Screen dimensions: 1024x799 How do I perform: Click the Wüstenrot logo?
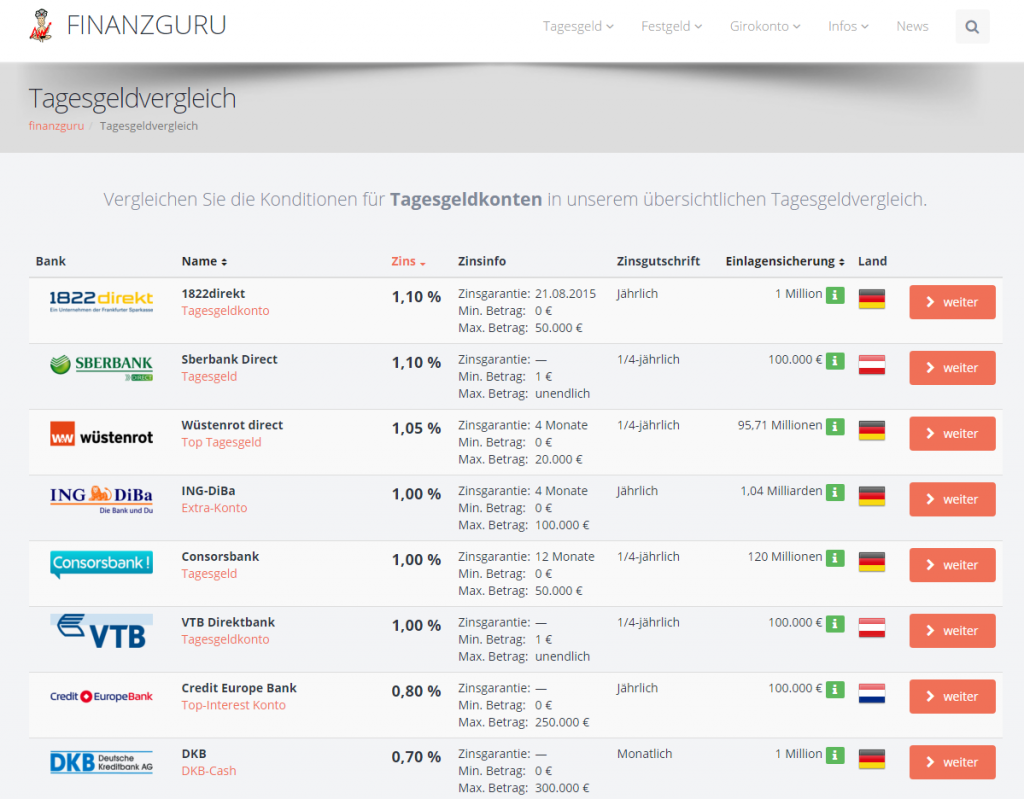101,434
